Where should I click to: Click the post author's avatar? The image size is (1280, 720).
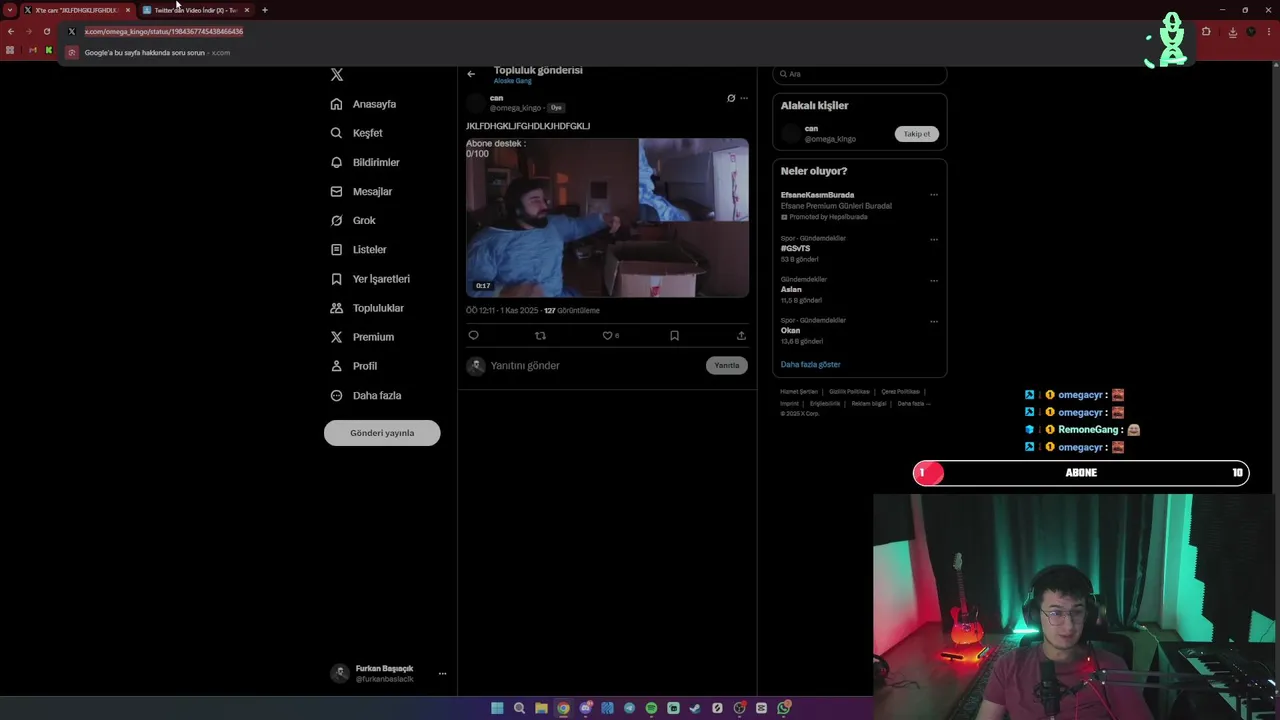click(476, 103)
